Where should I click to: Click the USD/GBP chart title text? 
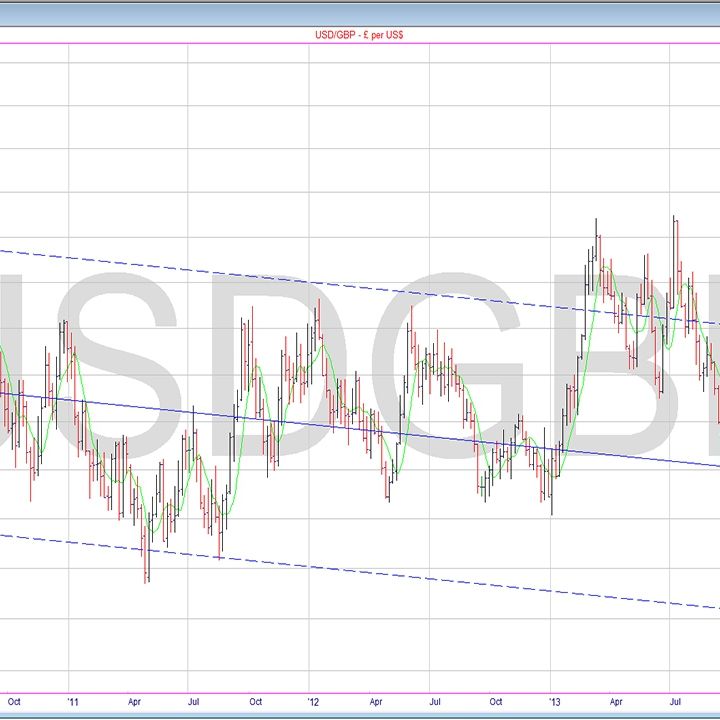click(x=359, y=34)
